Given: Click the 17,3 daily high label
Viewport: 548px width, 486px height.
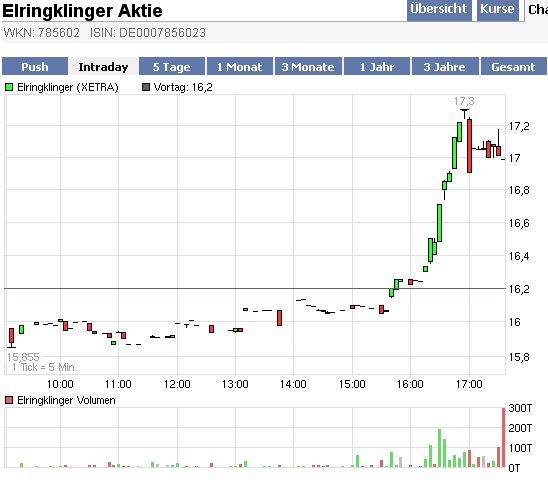Looking at the screenshot, I should [x=464, y=101].
